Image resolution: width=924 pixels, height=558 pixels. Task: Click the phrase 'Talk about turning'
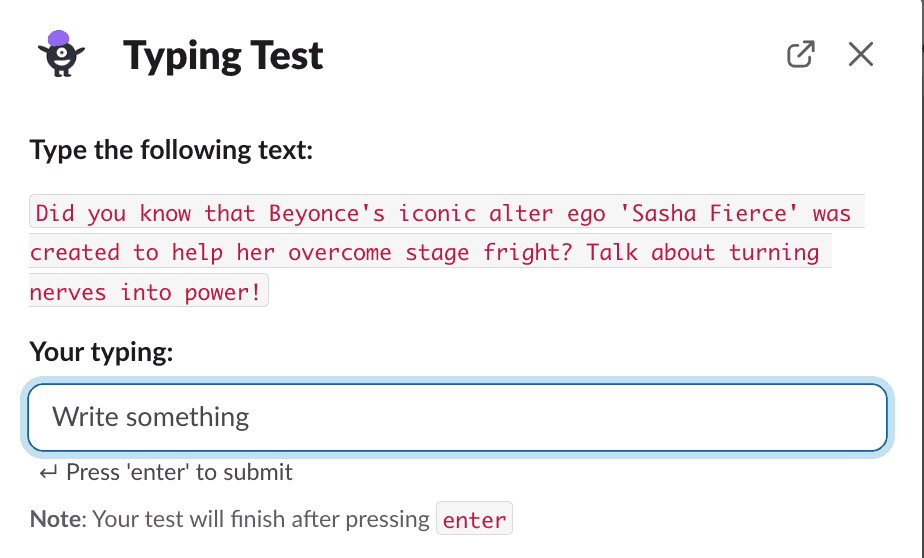click(702, 252)
